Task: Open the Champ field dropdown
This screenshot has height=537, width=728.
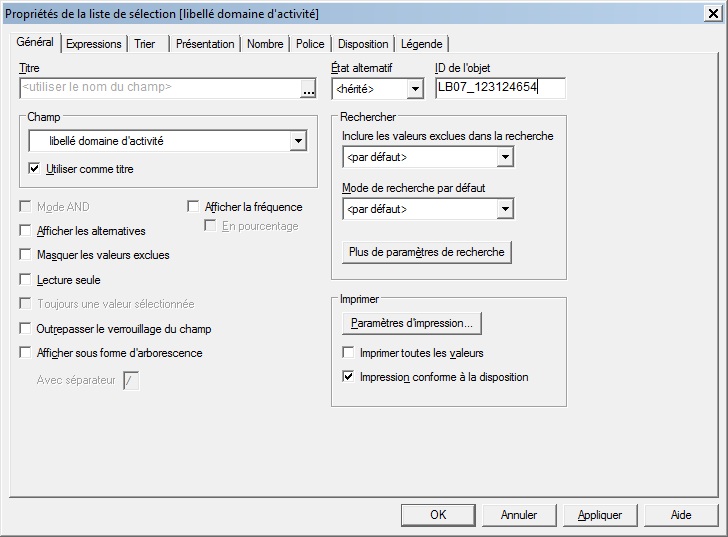Action: [x=297, y=142]
